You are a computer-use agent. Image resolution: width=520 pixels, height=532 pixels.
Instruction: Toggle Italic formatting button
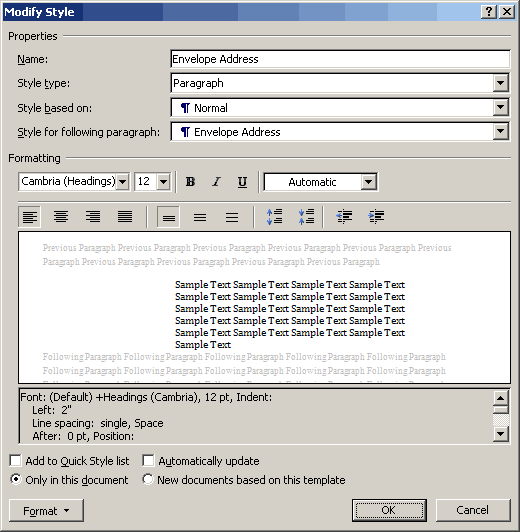pos(216,182)
